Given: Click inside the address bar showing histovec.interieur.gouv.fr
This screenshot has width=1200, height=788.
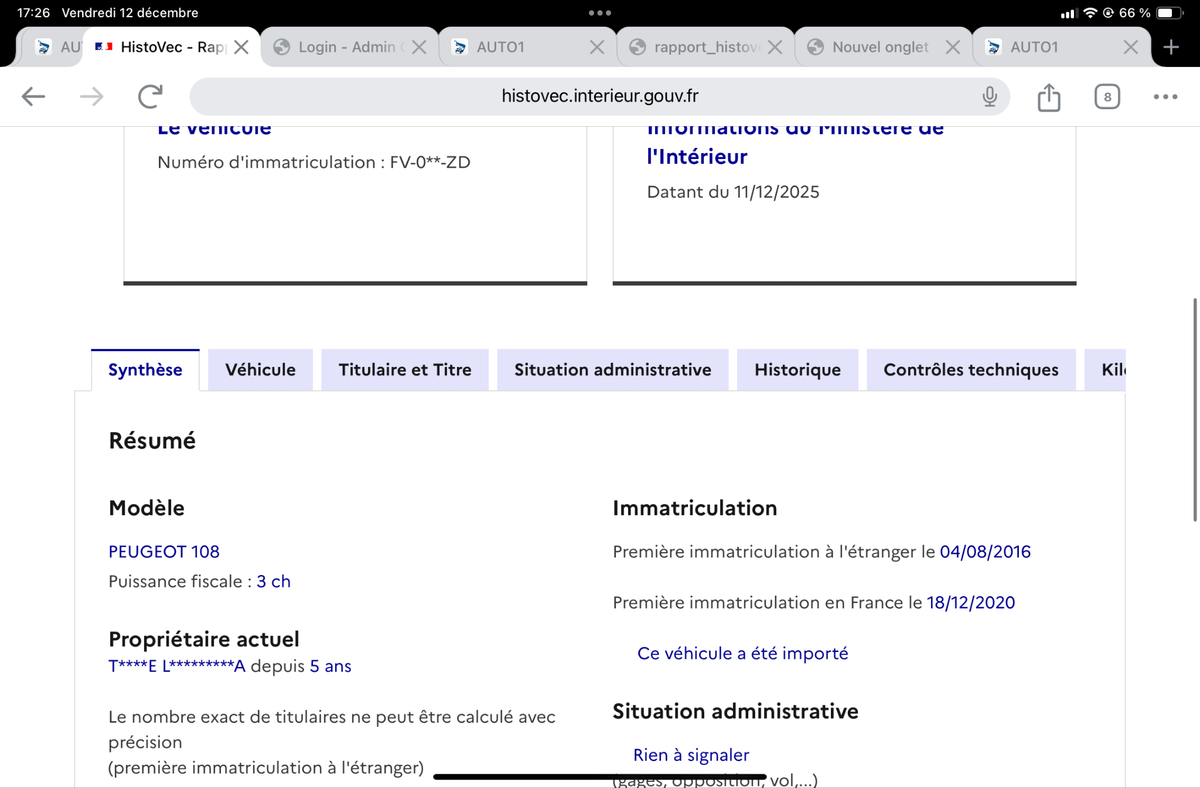Looking at the screenshot, I should point(600,96).
